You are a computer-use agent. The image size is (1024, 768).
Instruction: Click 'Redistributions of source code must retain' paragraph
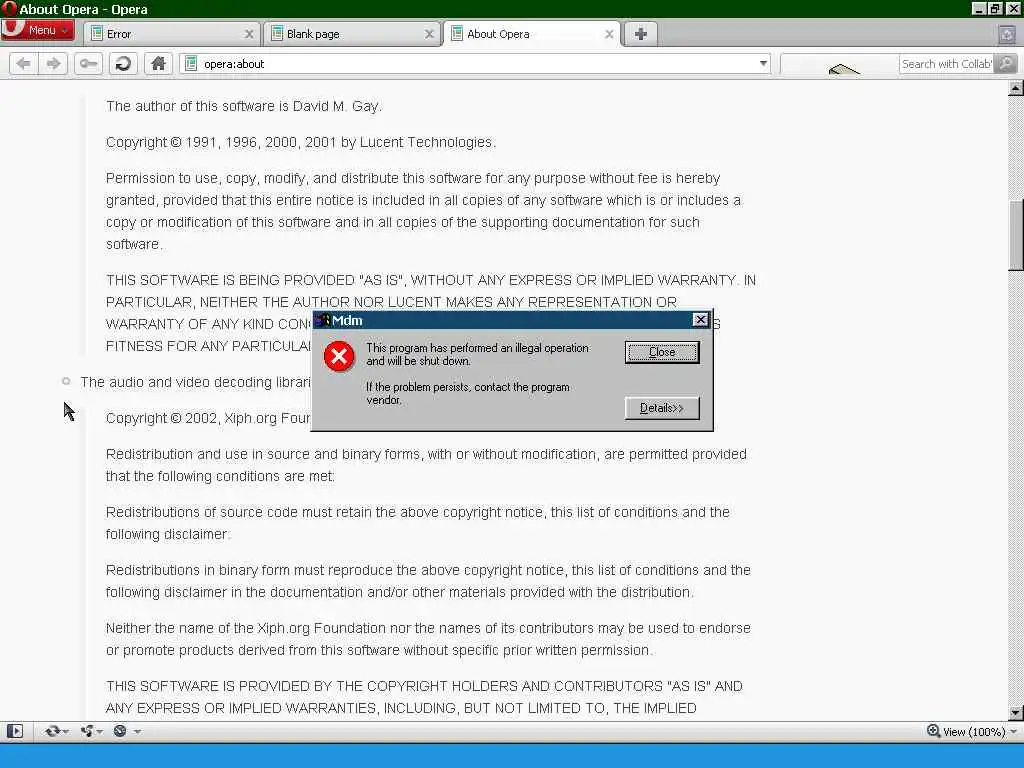(417, 523)
